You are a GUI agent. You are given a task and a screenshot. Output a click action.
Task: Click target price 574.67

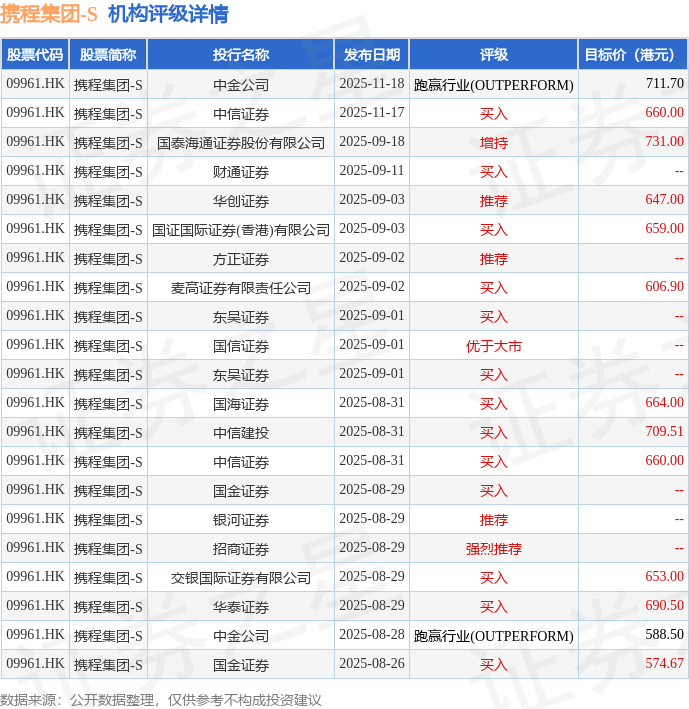[x=665, y=663]
